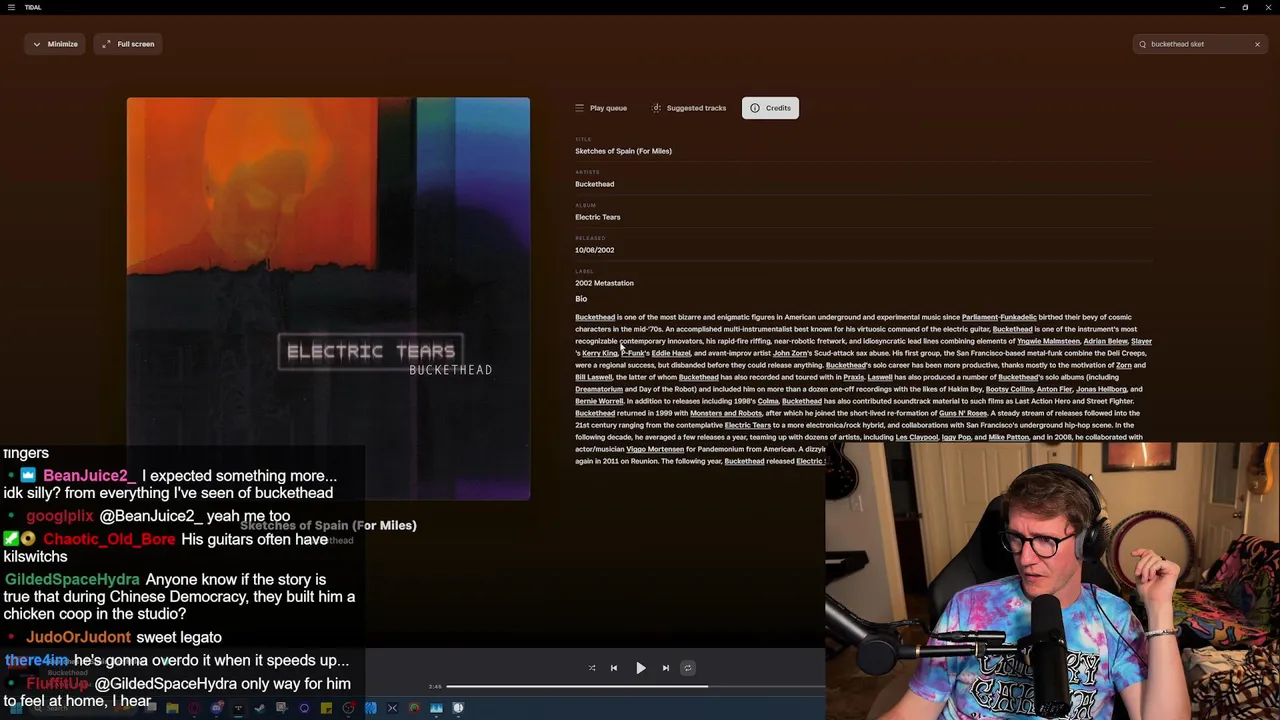Image resolution: width=1280 pixels, height=720 pixels.
Task: Skip to next track
Action: pos(666,668)
